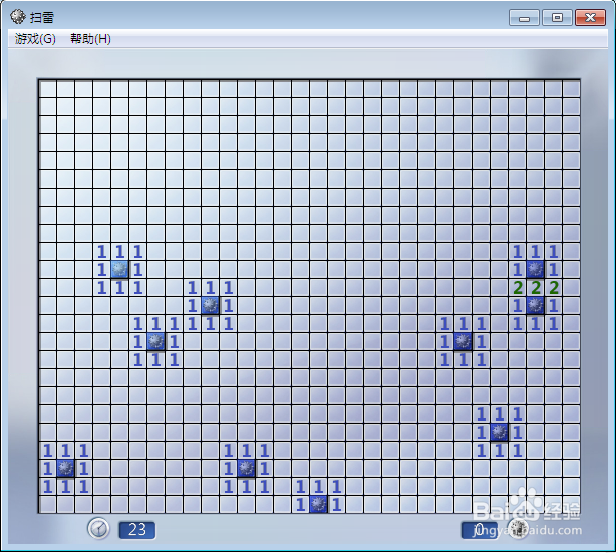Click the bottom-center mine left of the bottom-row mine
The height and width of the screenshot is (553, 616).
pos(246,468)
